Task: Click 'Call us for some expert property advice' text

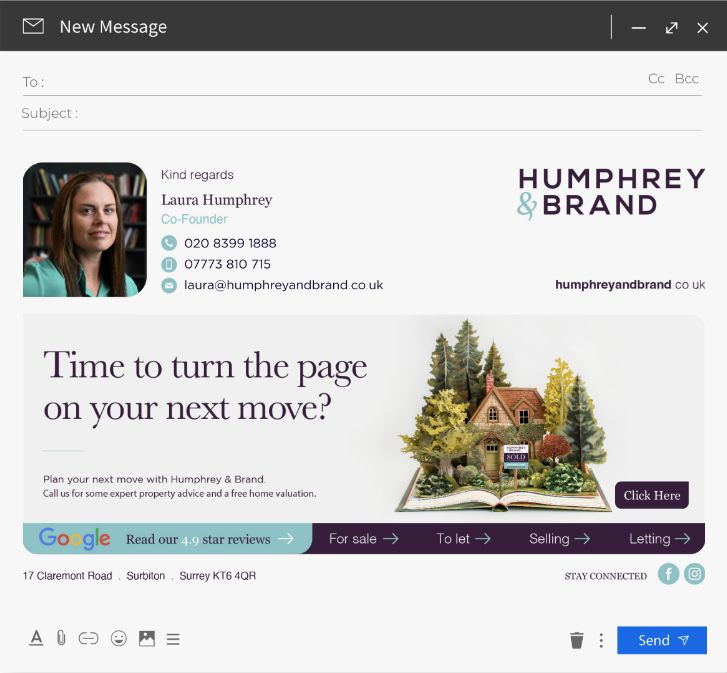Action: click(x=179, y=494)
